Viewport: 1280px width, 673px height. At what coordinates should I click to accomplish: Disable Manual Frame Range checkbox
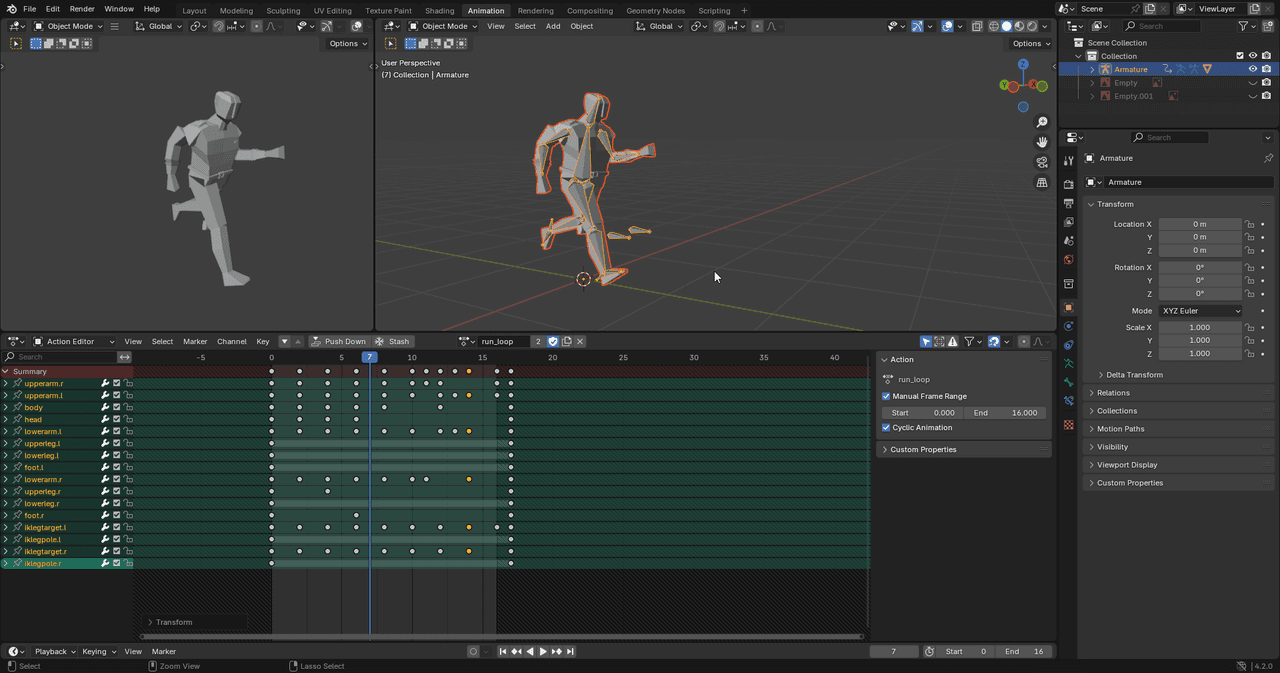[x=886, y=396]
